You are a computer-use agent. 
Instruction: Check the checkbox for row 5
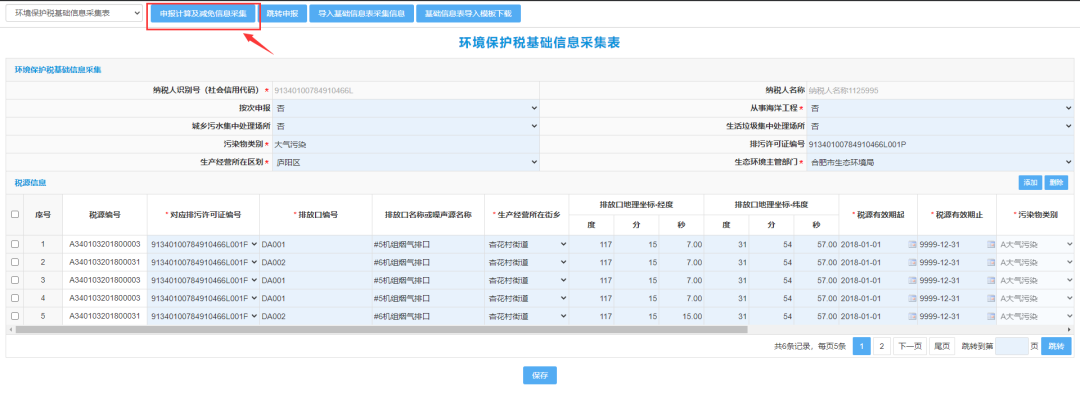[x=15, y=316]
